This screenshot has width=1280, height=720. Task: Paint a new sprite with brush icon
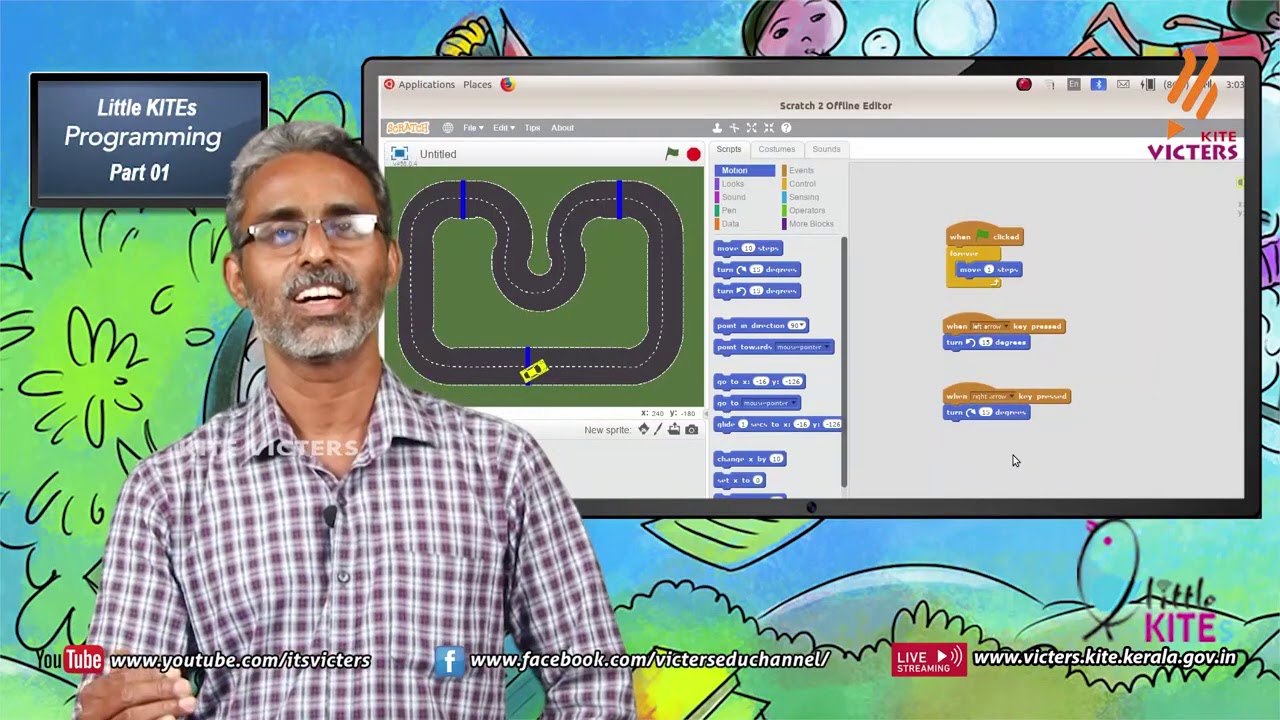[658, 430]
